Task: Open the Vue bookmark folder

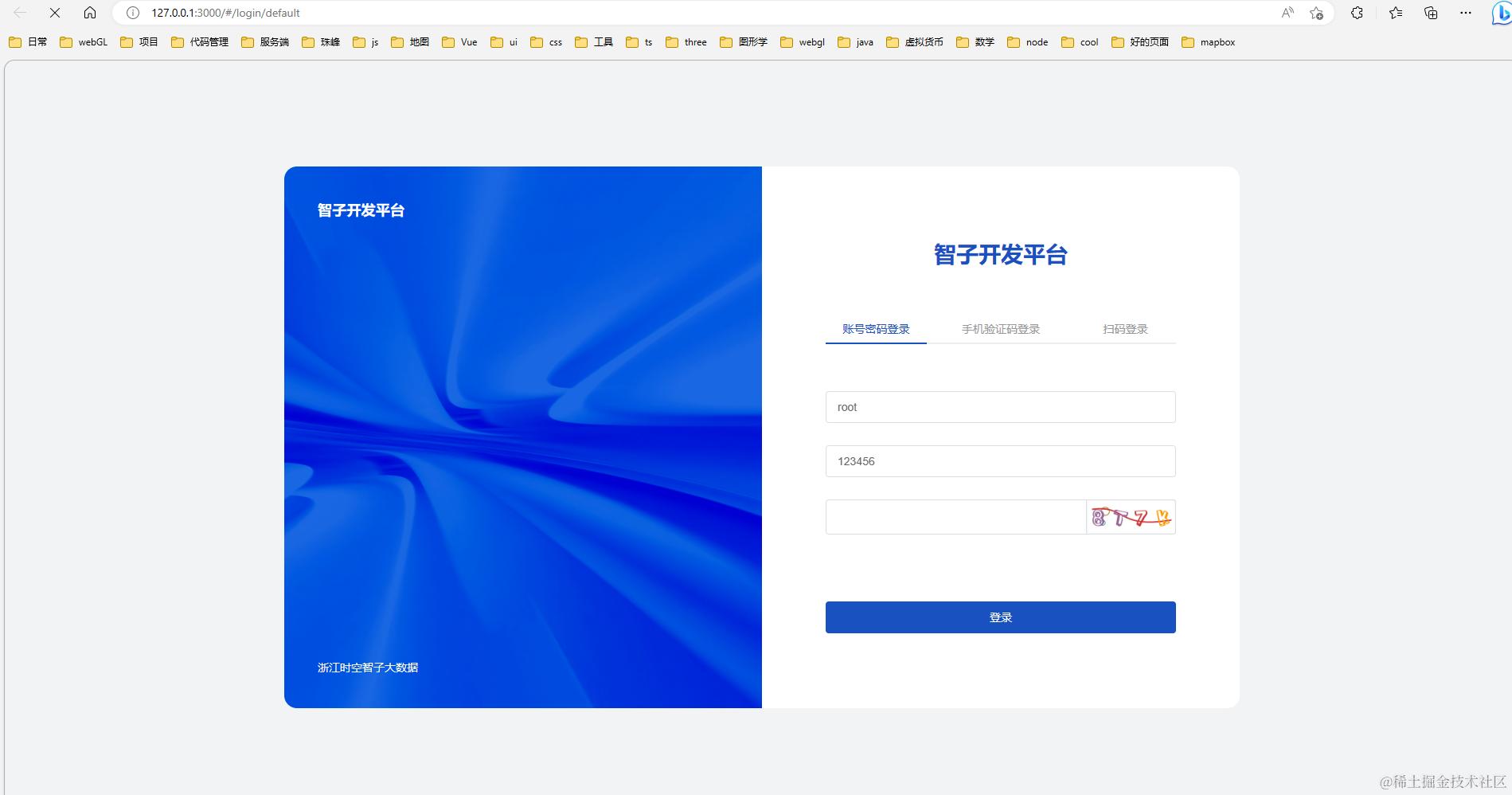Action: [x=459, y=42]
